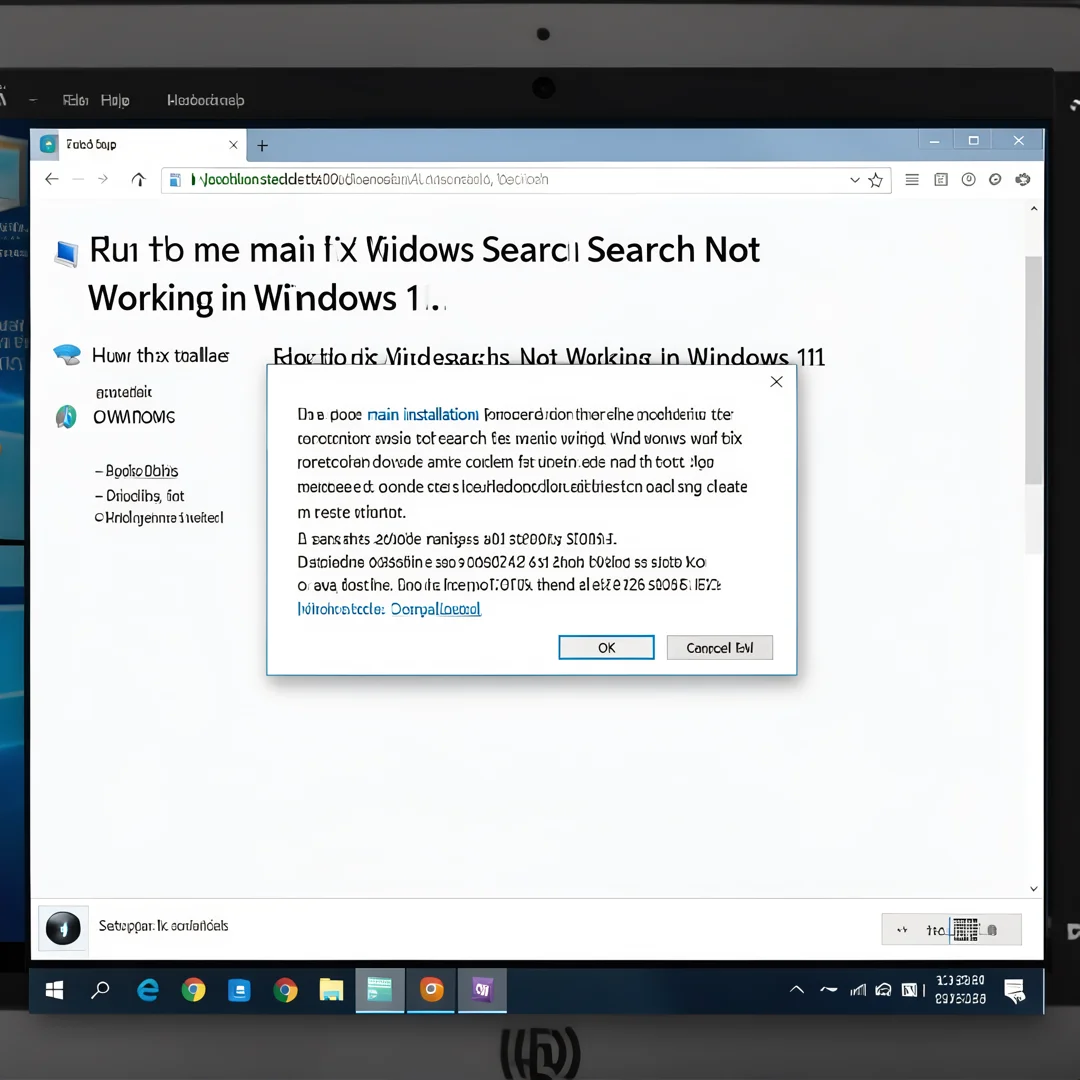Click the reading list icon in browser toolbar
The image size is (1080, 1080).
(941, 180)
